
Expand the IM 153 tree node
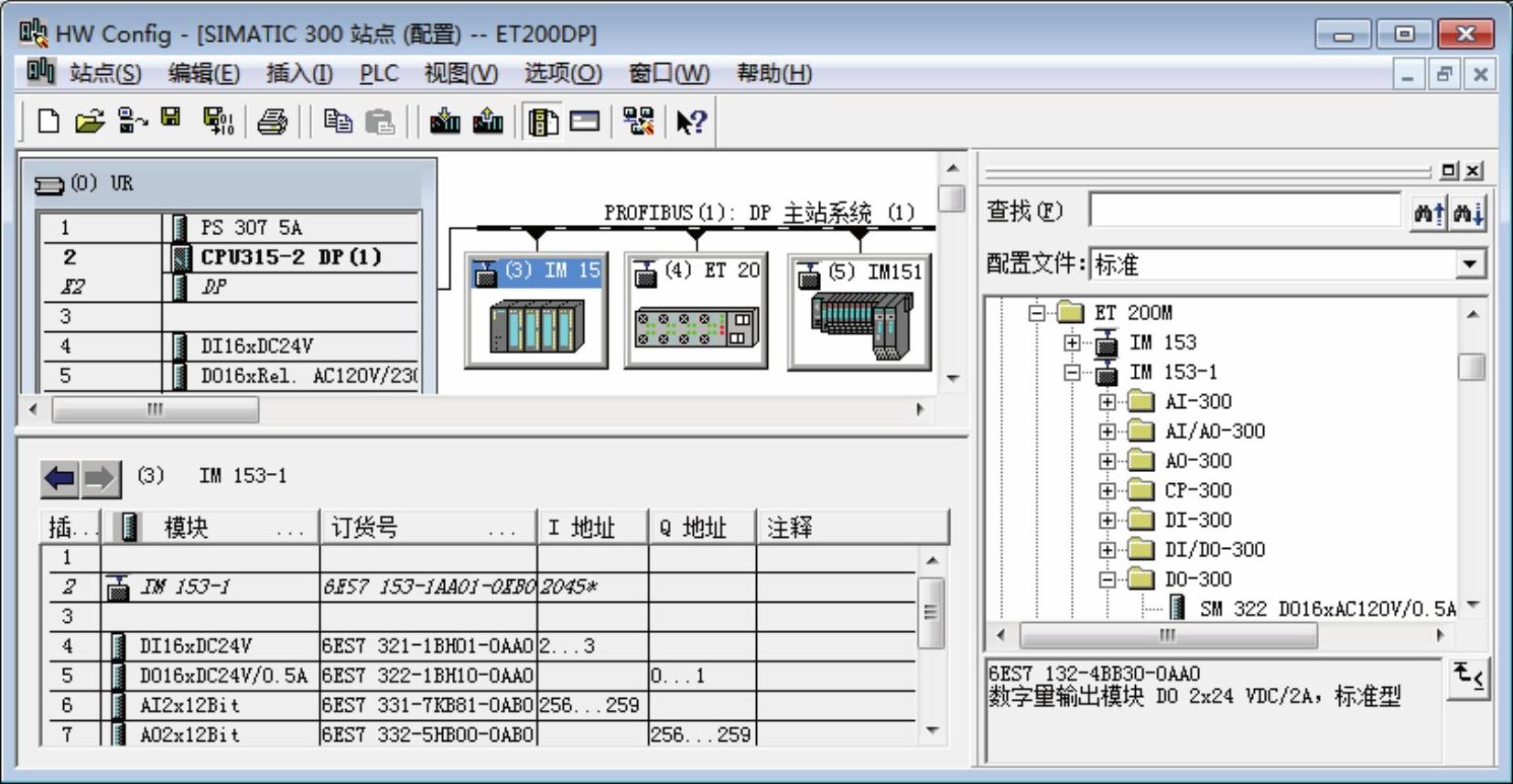coord(1072,343)
